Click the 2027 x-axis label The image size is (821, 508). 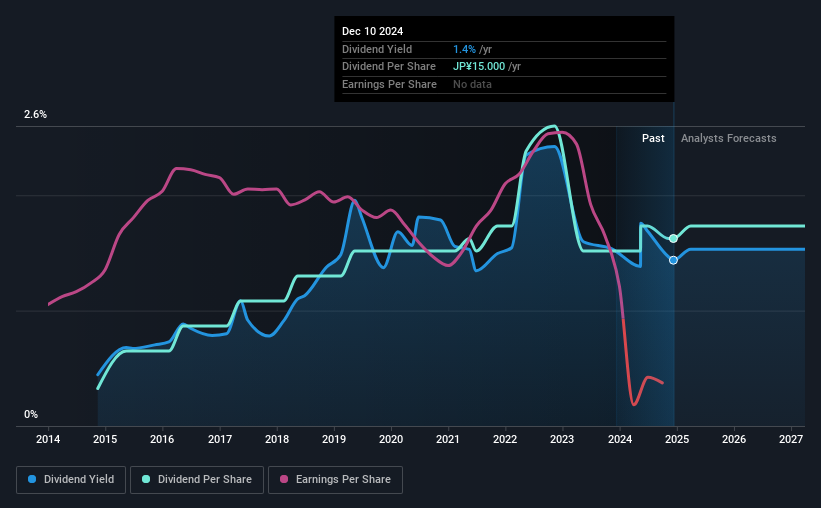click(x=791, y=439)
